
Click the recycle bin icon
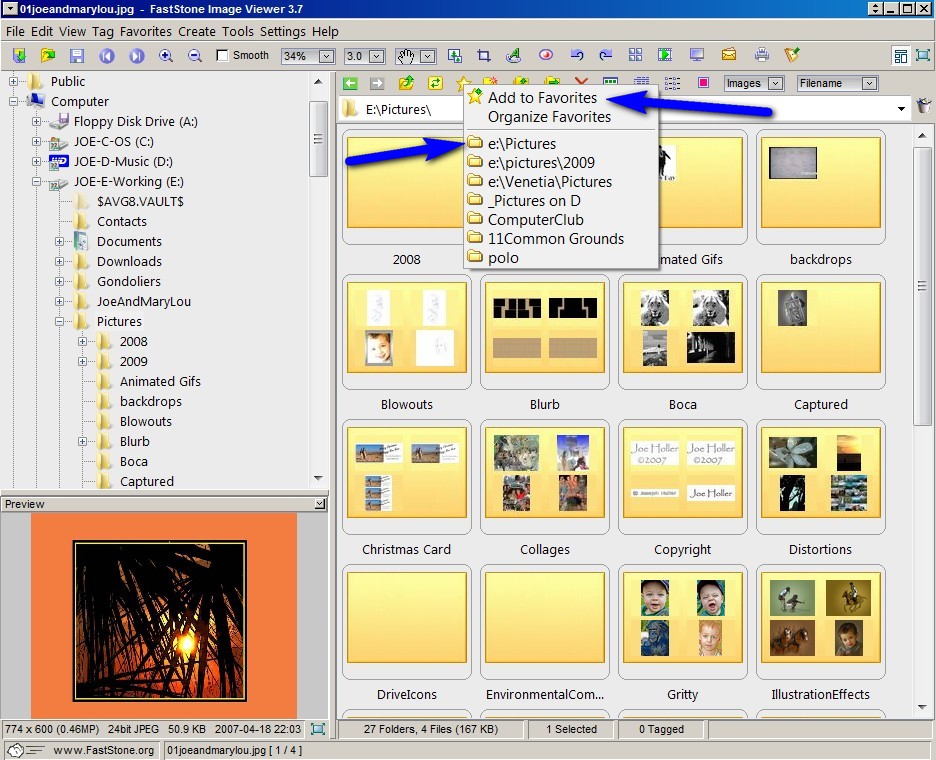pos(924,106)
